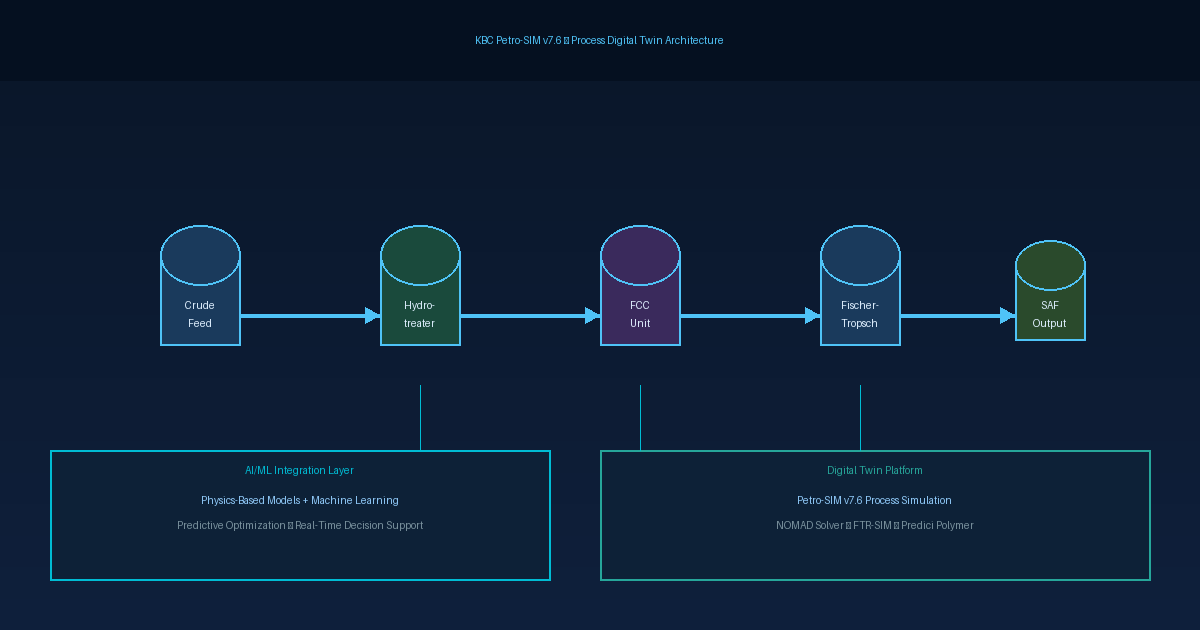Click 'Physics-Based Models + Machine Learning' text
This screenshot has height=630, width=1200.
[x=299, y=500]
